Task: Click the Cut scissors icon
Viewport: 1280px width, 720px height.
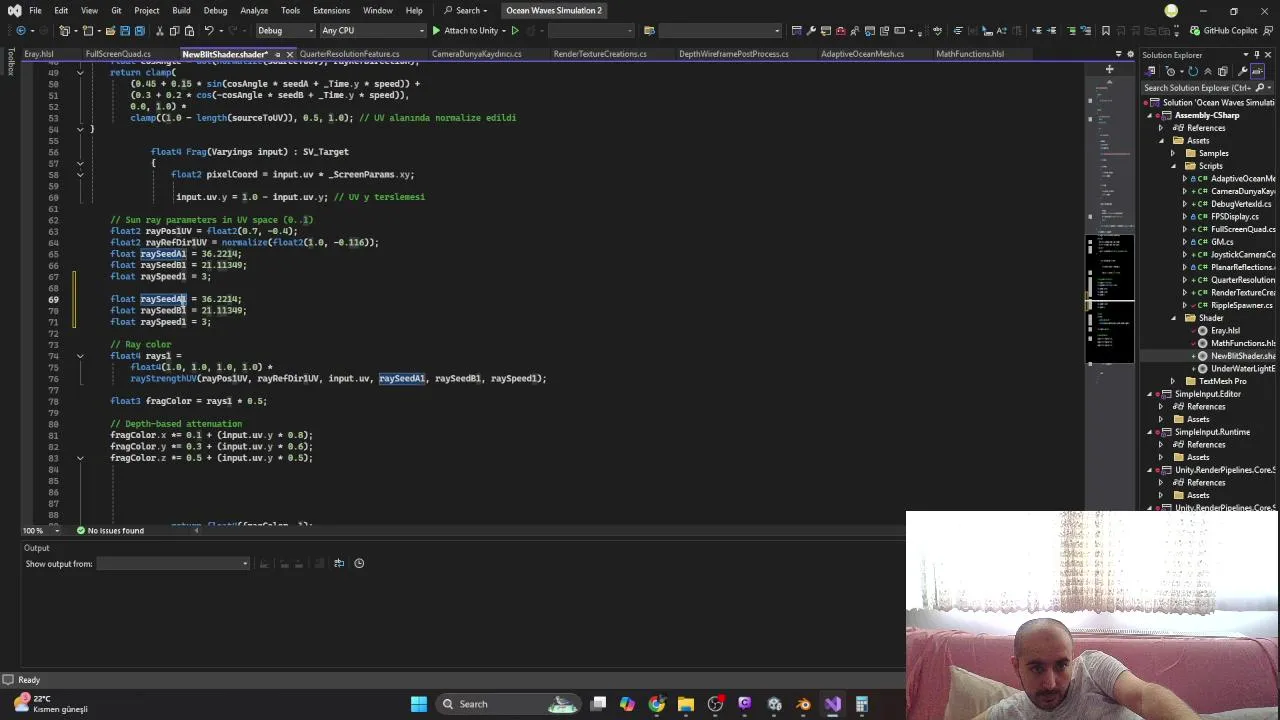Action: click(x=160, y=31)
